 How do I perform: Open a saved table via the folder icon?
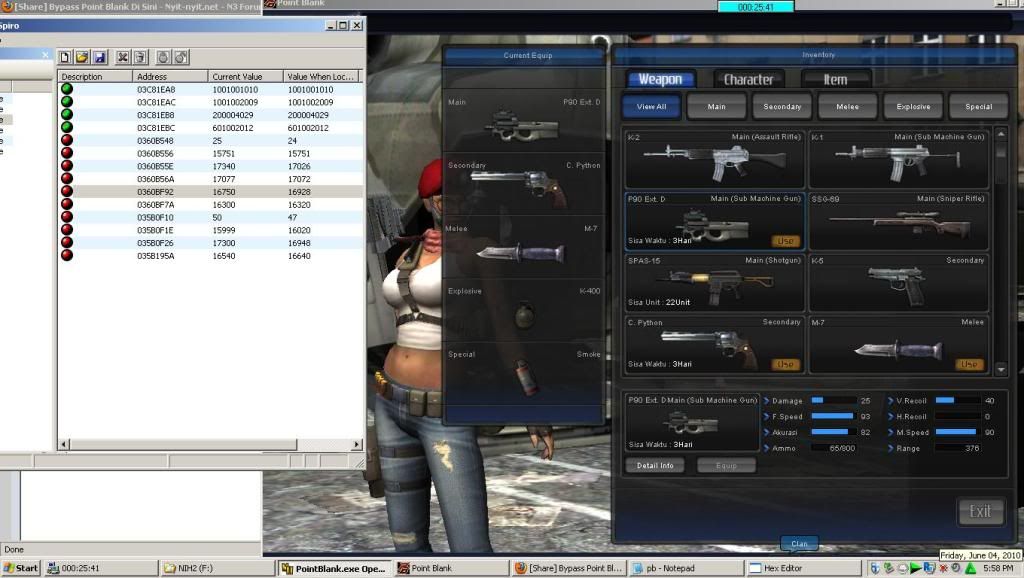[82, 57]
